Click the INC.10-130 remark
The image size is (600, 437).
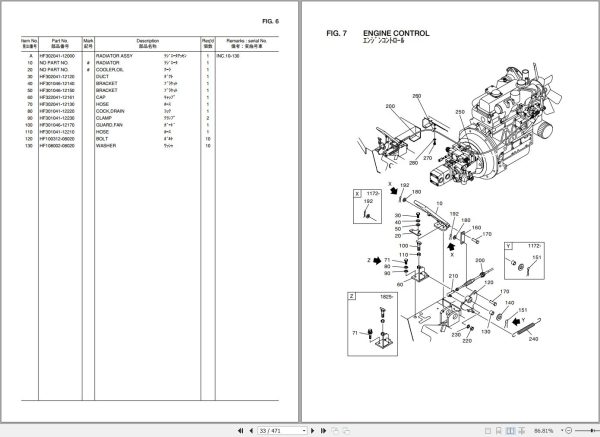coord(228,56)
